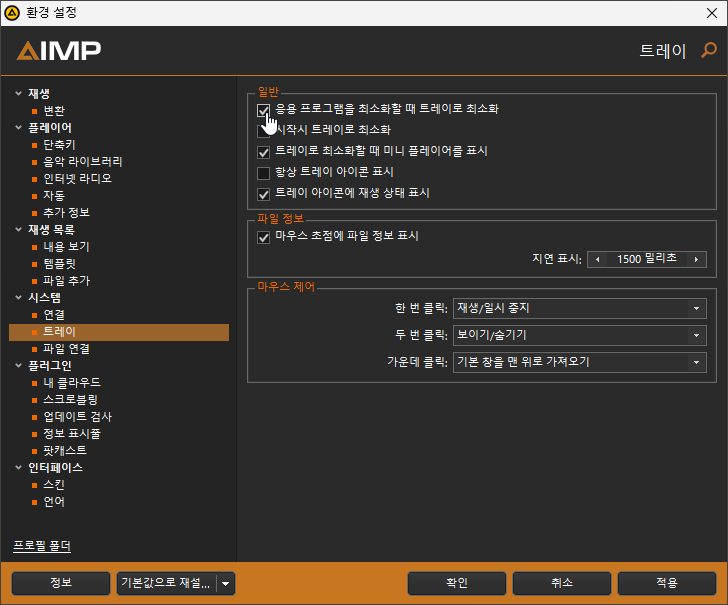Collapse the 재생 목록 tree section
The image size is (728, 605).
[19, 229]
